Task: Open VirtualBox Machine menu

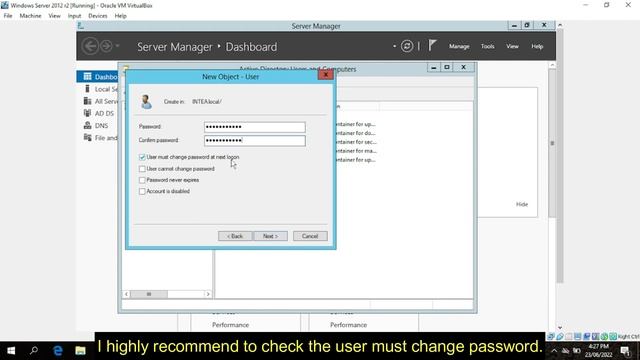Action: pyautogui.click(x=30, y=16)
